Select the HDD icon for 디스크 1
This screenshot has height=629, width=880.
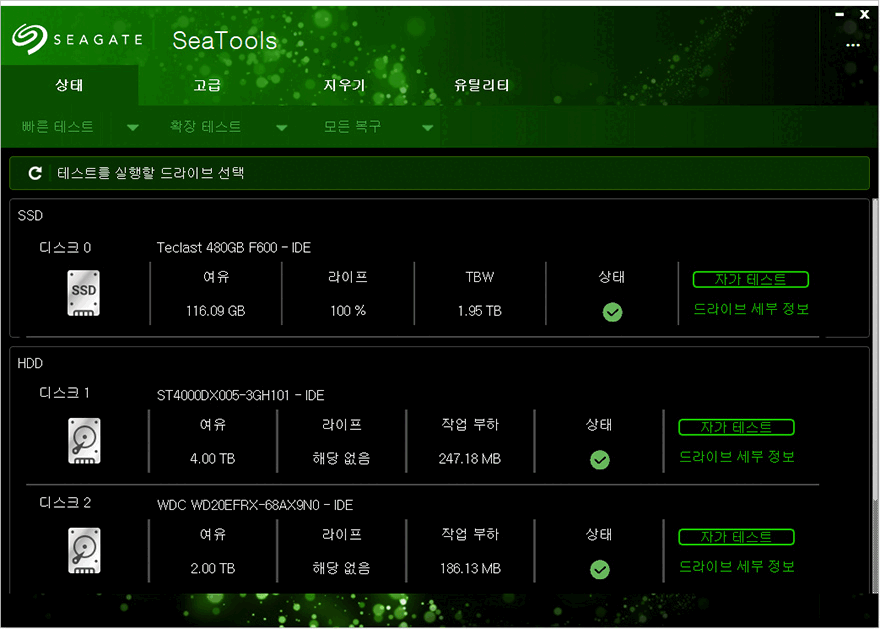click(x=84, y=441)
